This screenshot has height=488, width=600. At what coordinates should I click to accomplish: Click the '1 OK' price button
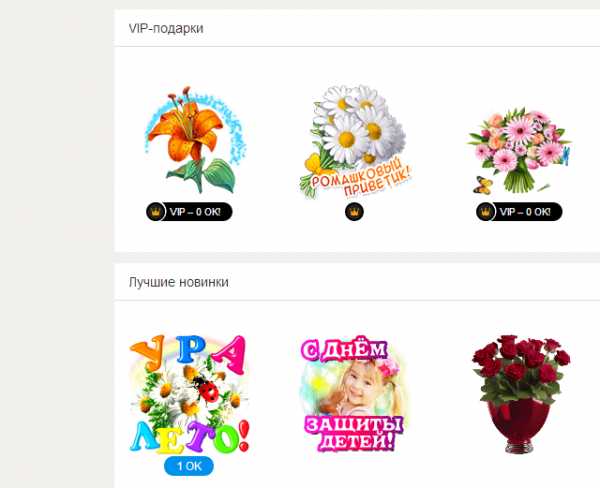point(189,466)
